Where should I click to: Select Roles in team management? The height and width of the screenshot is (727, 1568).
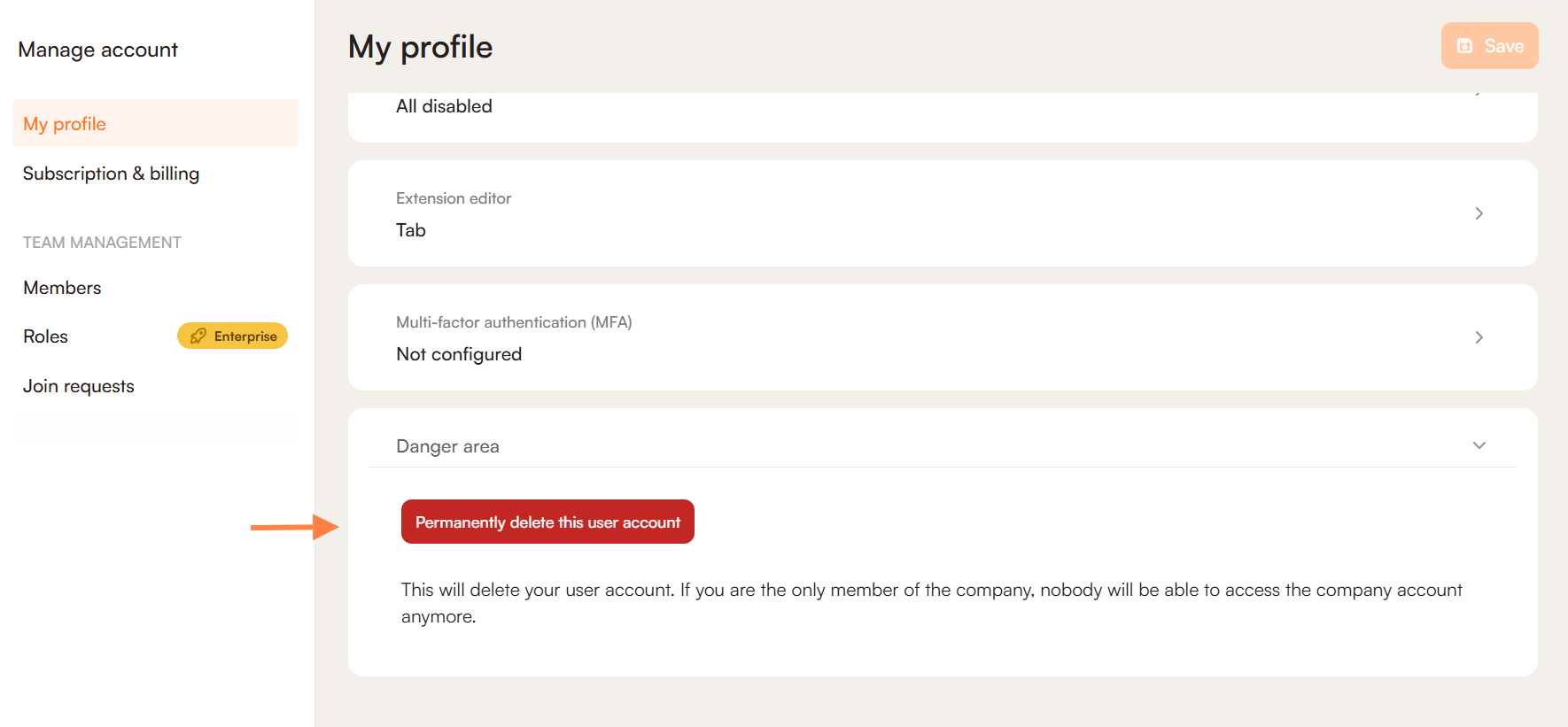(46, 336)
